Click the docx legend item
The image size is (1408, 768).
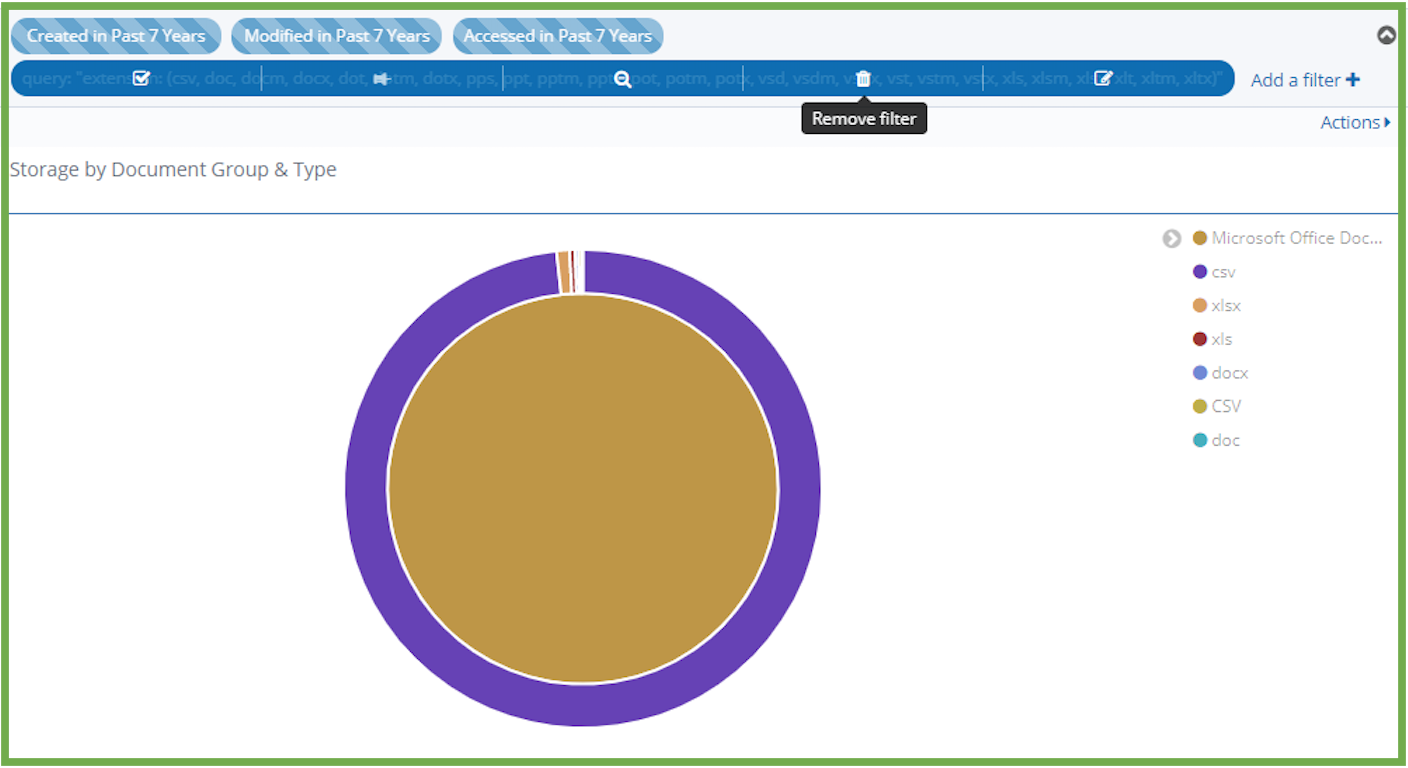tap(1229, 373)
